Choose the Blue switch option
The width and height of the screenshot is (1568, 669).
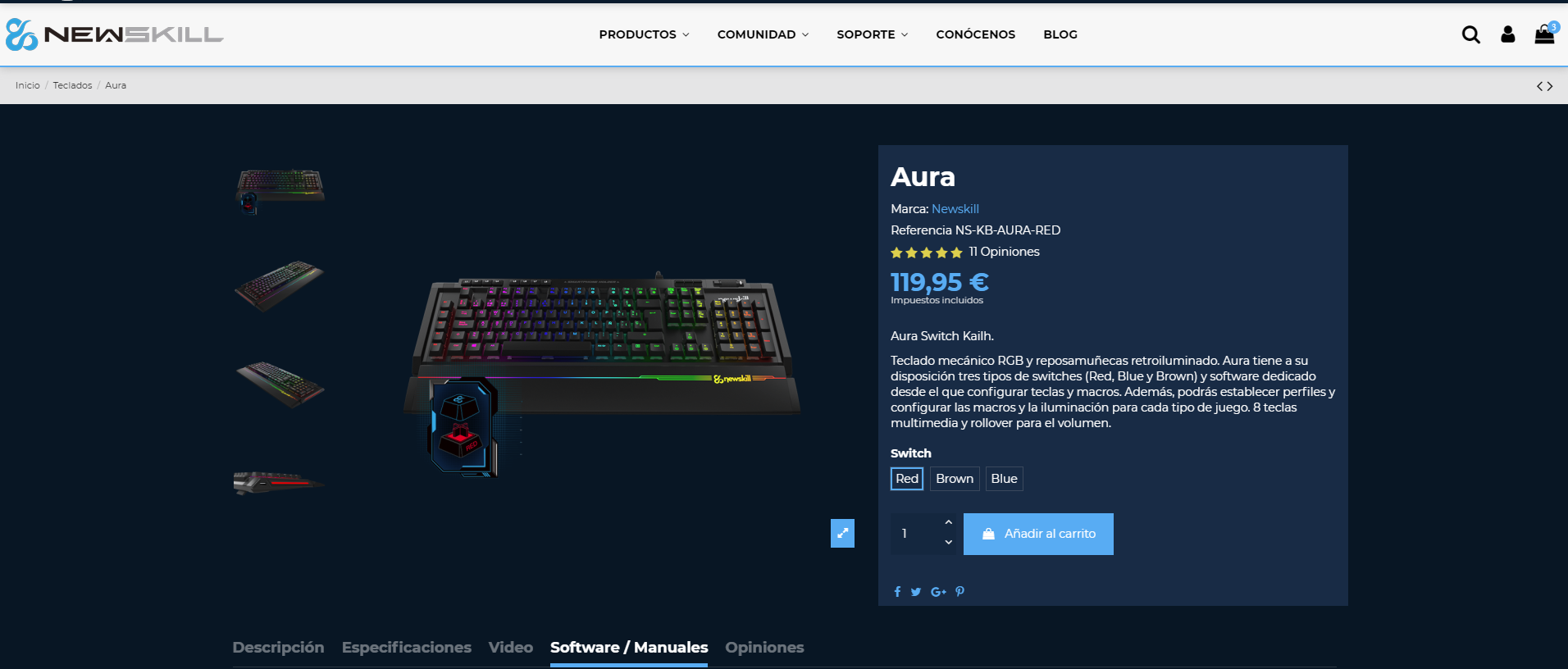point(1004,479)
